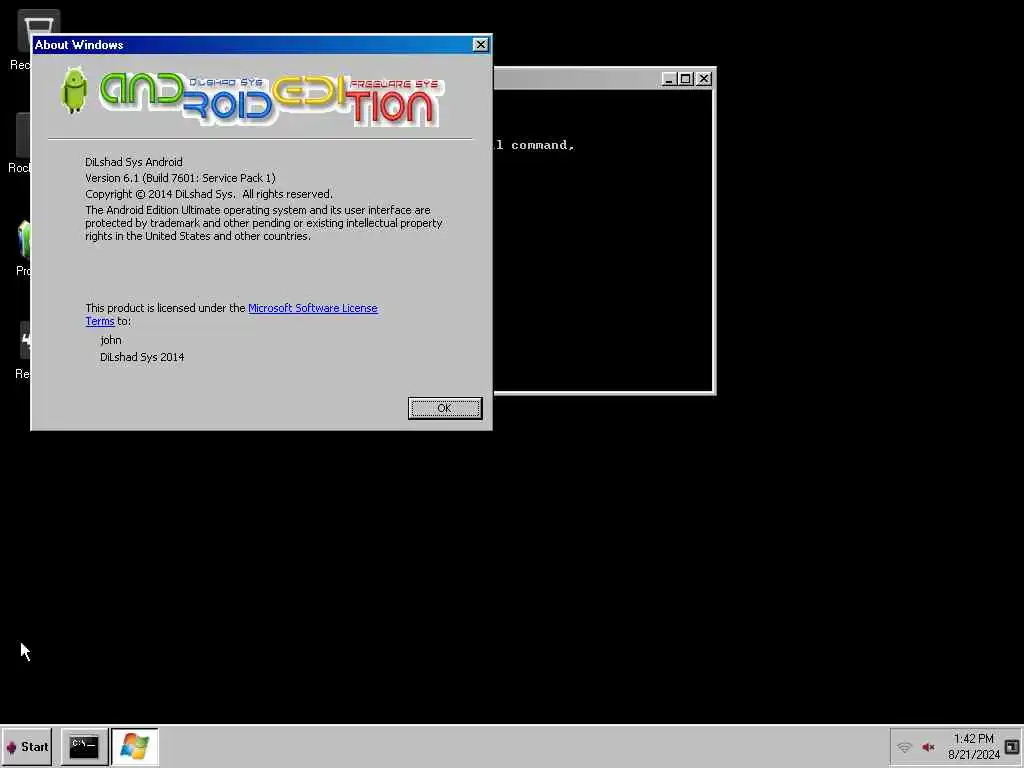The image size is (1024, 768).
Task: Click the 'Version 6.1 (Build 7601: Service Pack 1)' text
Action: (x=180, y=178)
